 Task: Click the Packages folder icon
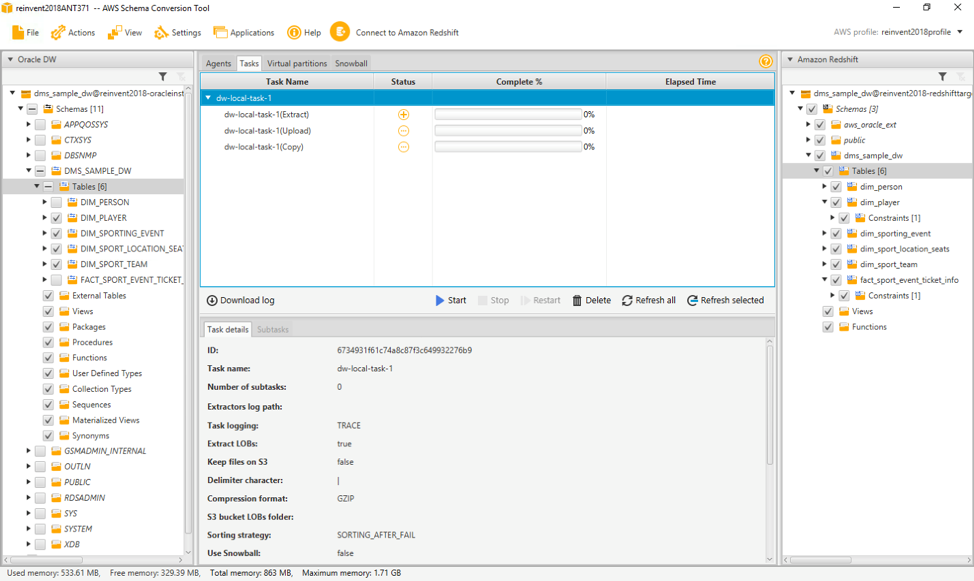point(64,327)
